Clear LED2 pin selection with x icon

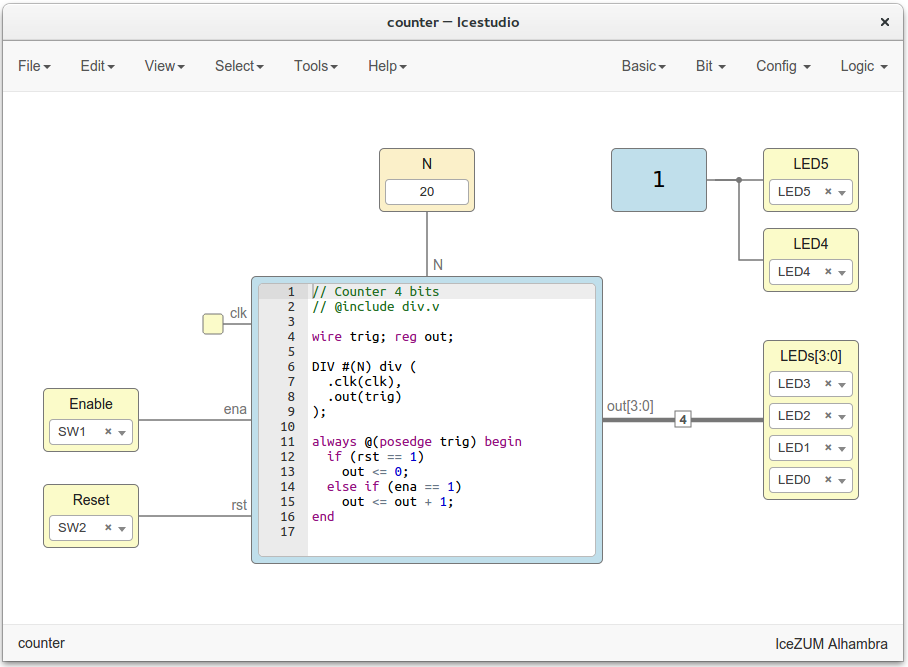click(x=828, y=415)
